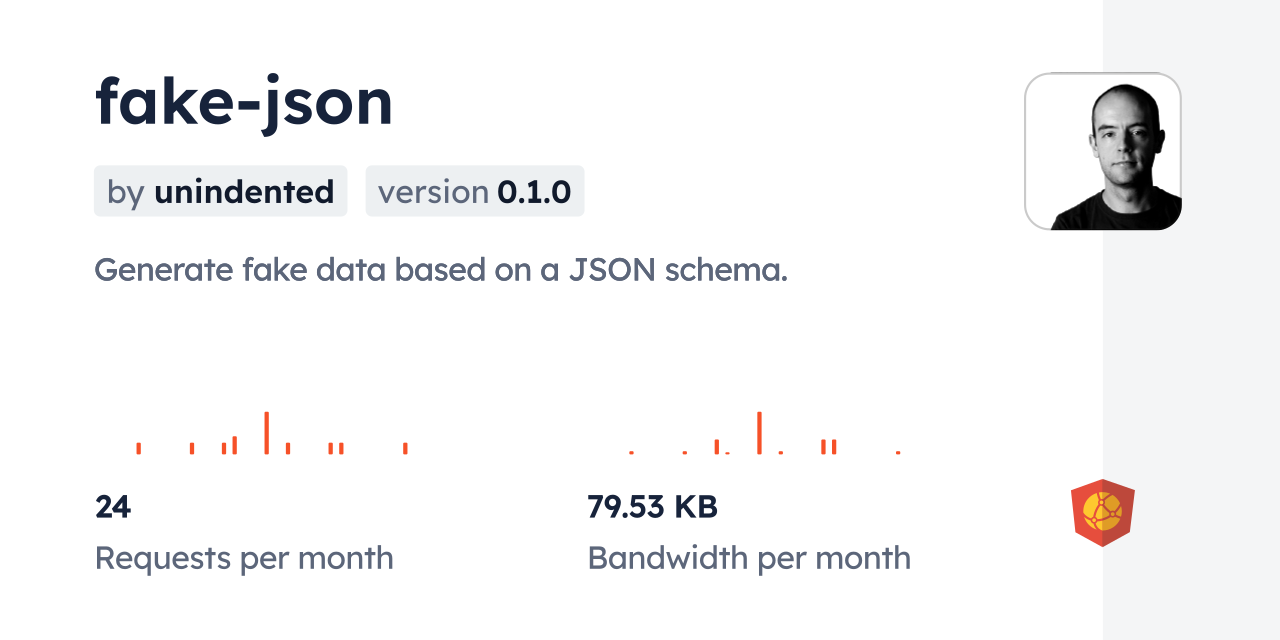The width and height of the screenshot is (1280, 640).
Task: Open the 'by unindented' author badge
Action: coord(220,191)
